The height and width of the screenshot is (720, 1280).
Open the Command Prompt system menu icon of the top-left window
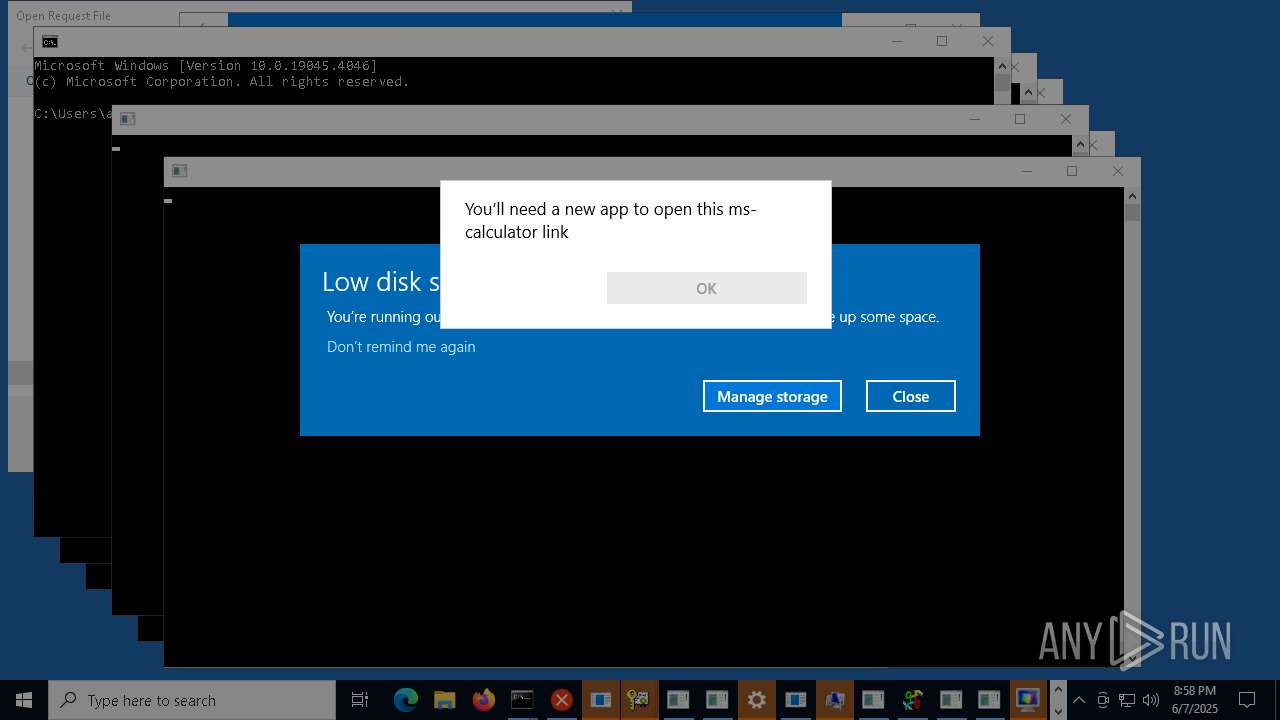[x=50, y=42]
